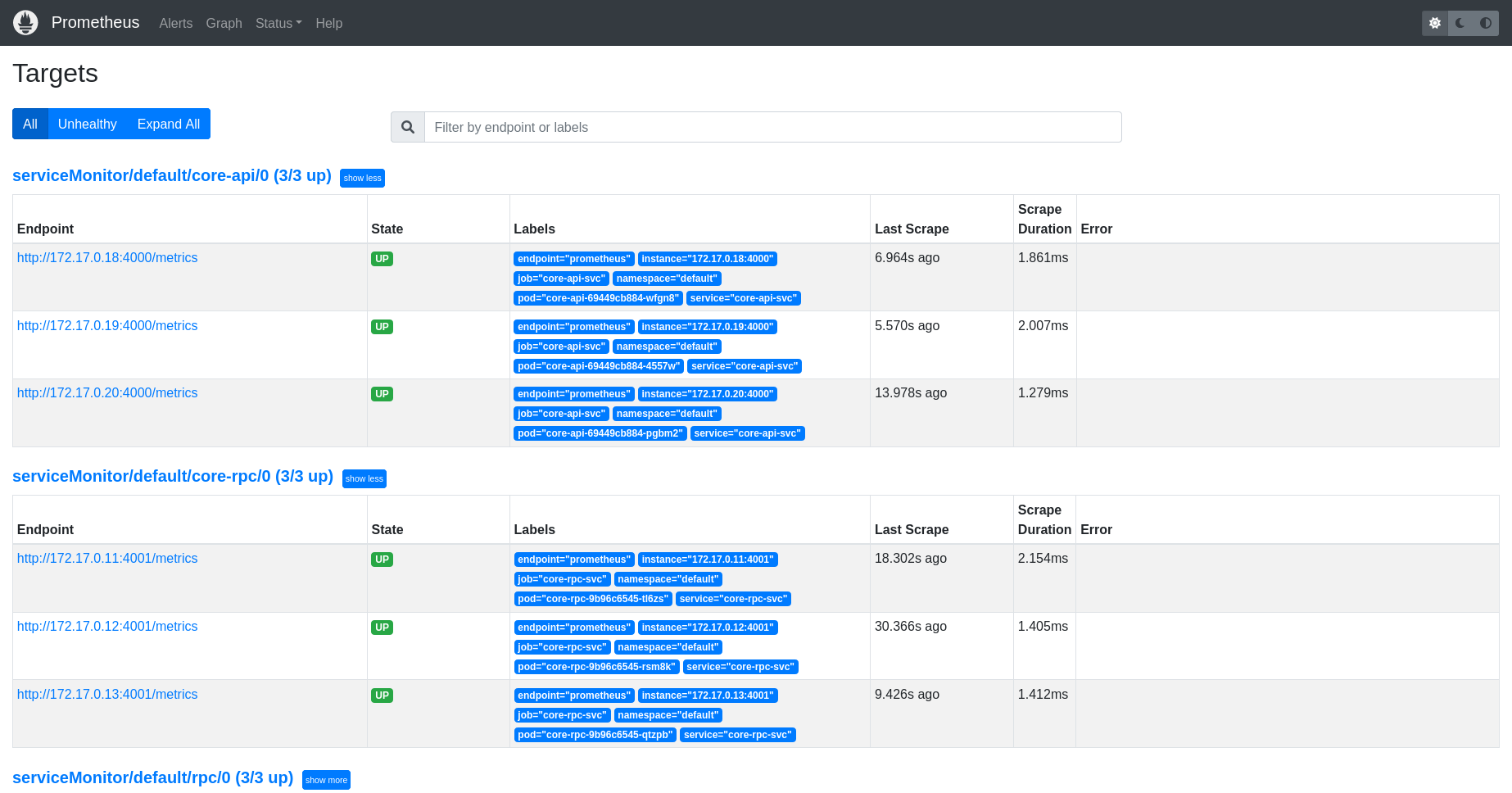Focus the endpoint or labels filter field

coord(772,127)
